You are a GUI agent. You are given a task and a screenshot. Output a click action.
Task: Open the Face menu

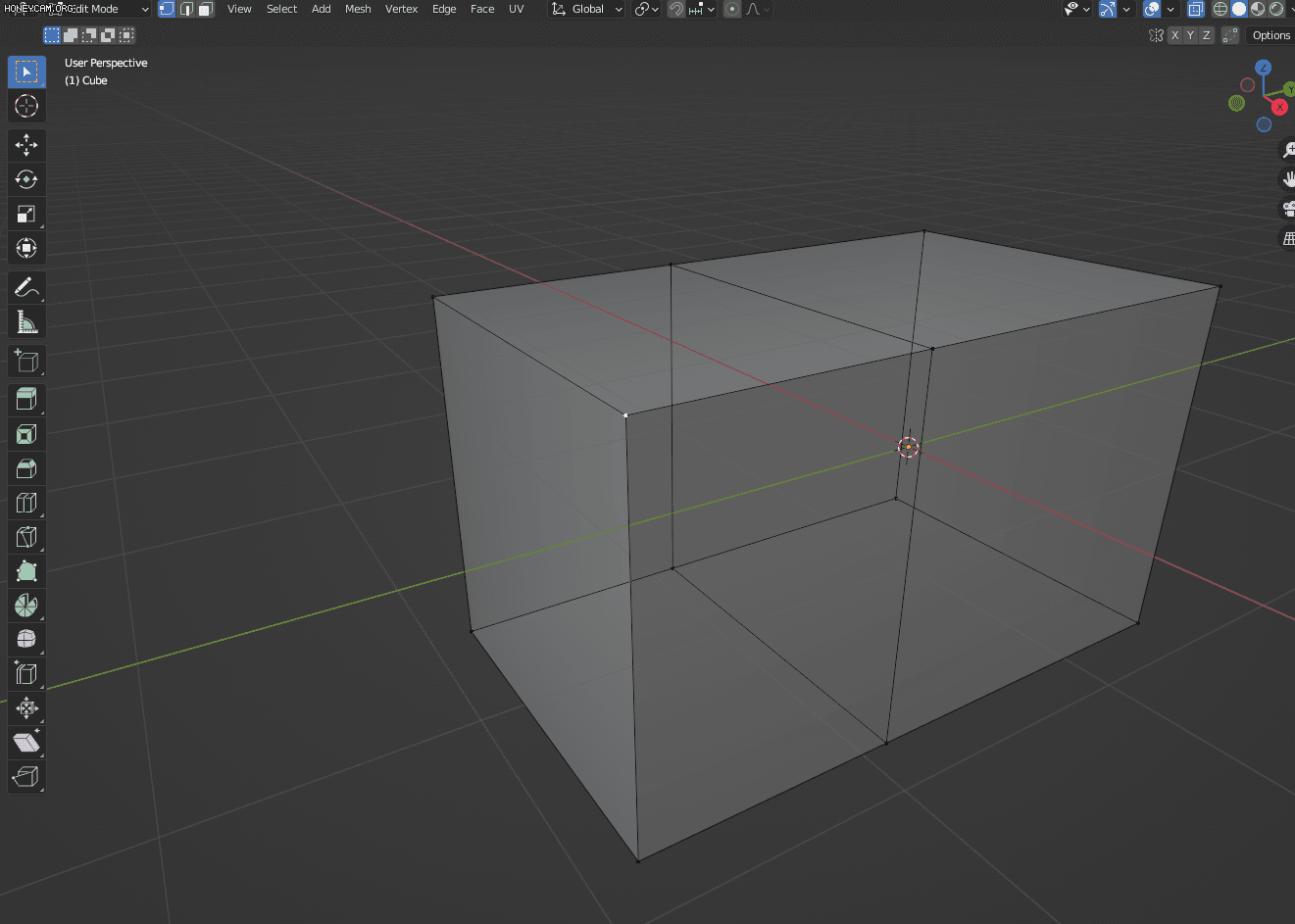[482, 9]
